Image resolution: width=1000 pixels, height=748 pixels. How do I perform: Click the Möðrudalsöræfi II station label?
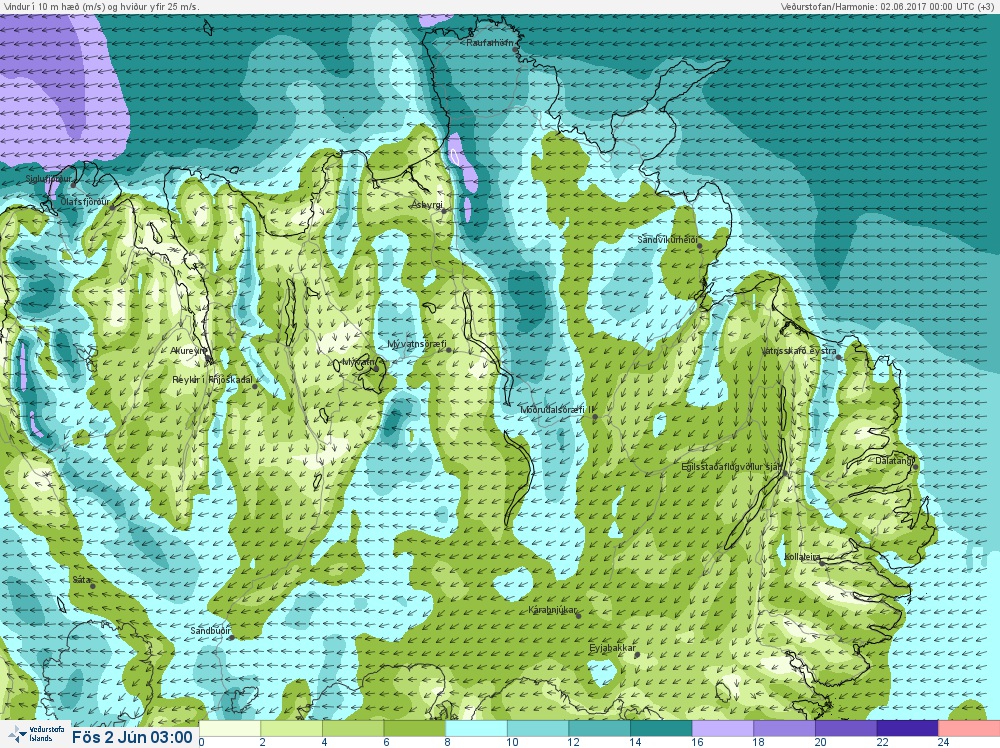click(x=557, y=410)
